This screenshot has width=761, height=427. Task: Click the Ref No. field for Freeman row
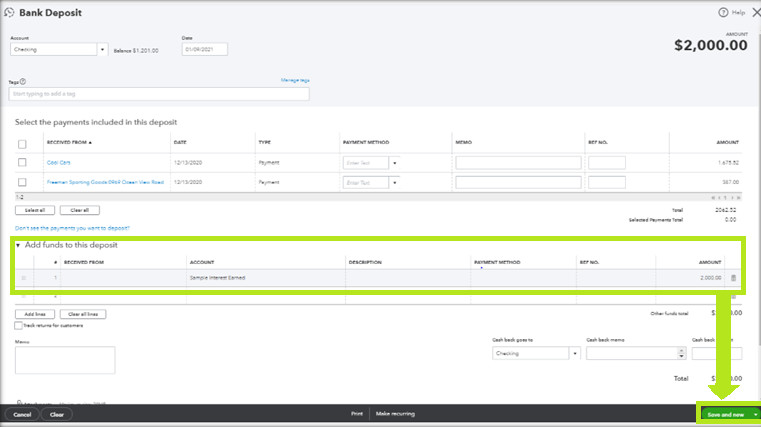(607, 182)
